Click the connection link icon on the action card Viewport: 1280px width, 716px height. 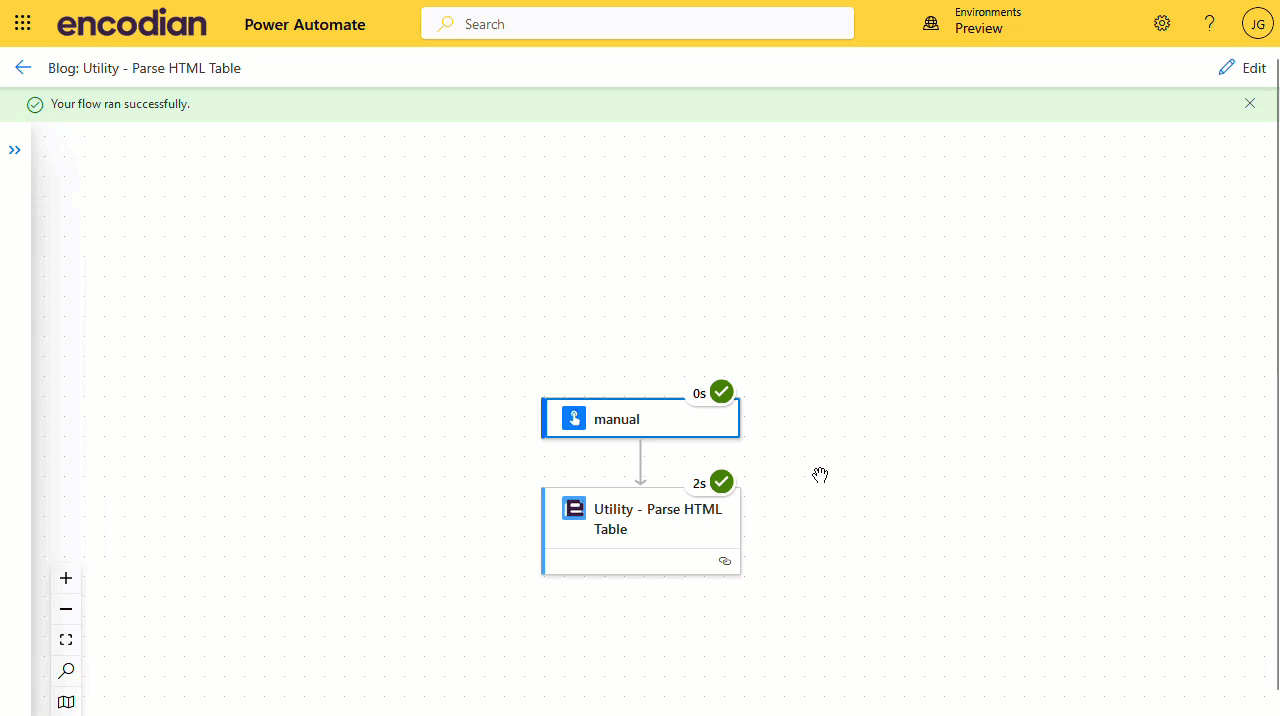click(x=725, y=562)
